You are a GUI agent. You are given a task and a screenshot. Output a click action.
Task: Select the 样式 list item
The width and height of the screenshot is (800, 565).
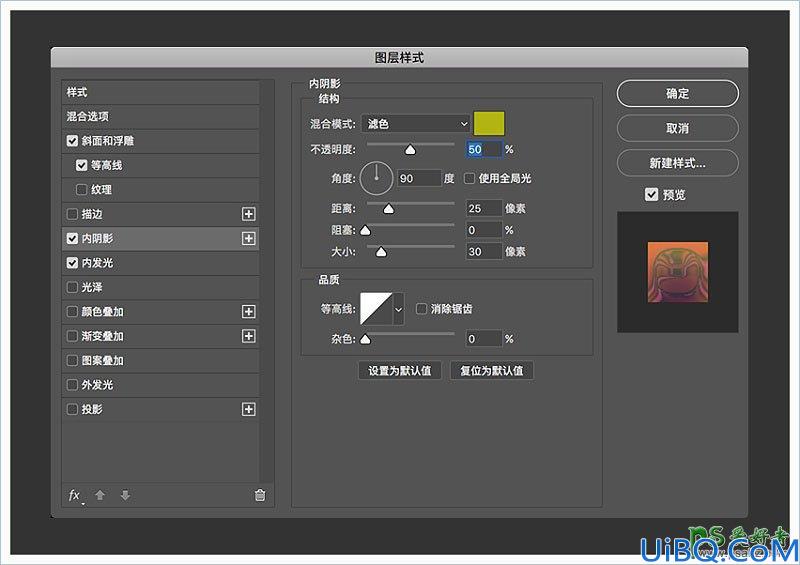(160, 92)
